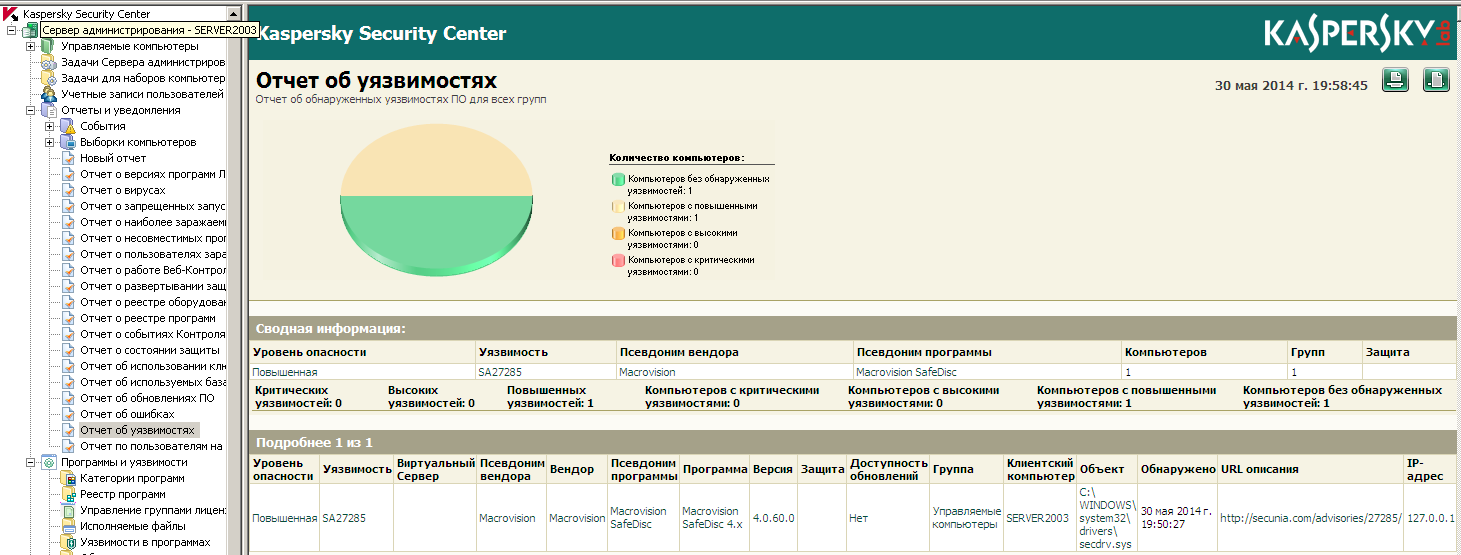Viewport: 1461px width, 555px height.
Task: Click the Отчет об ошибках report icon
Action: click(x=67, y=414)
